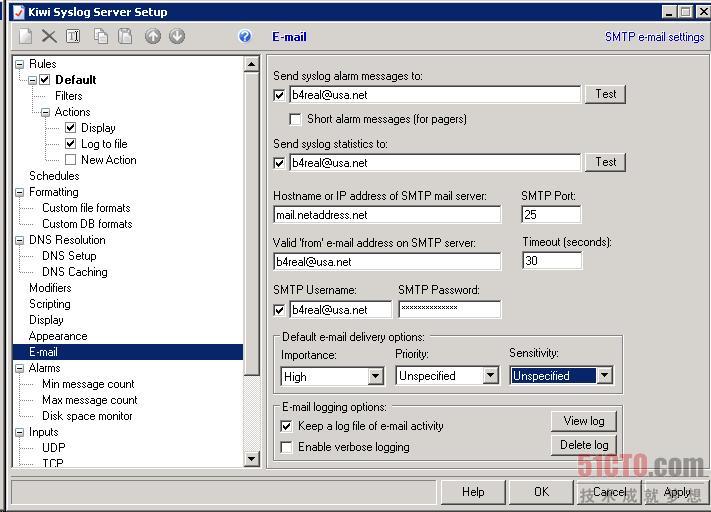Test the alarm messages e-mail address
Image resolution: width=711 pixels, height=512 pixels.
[605, 94]
